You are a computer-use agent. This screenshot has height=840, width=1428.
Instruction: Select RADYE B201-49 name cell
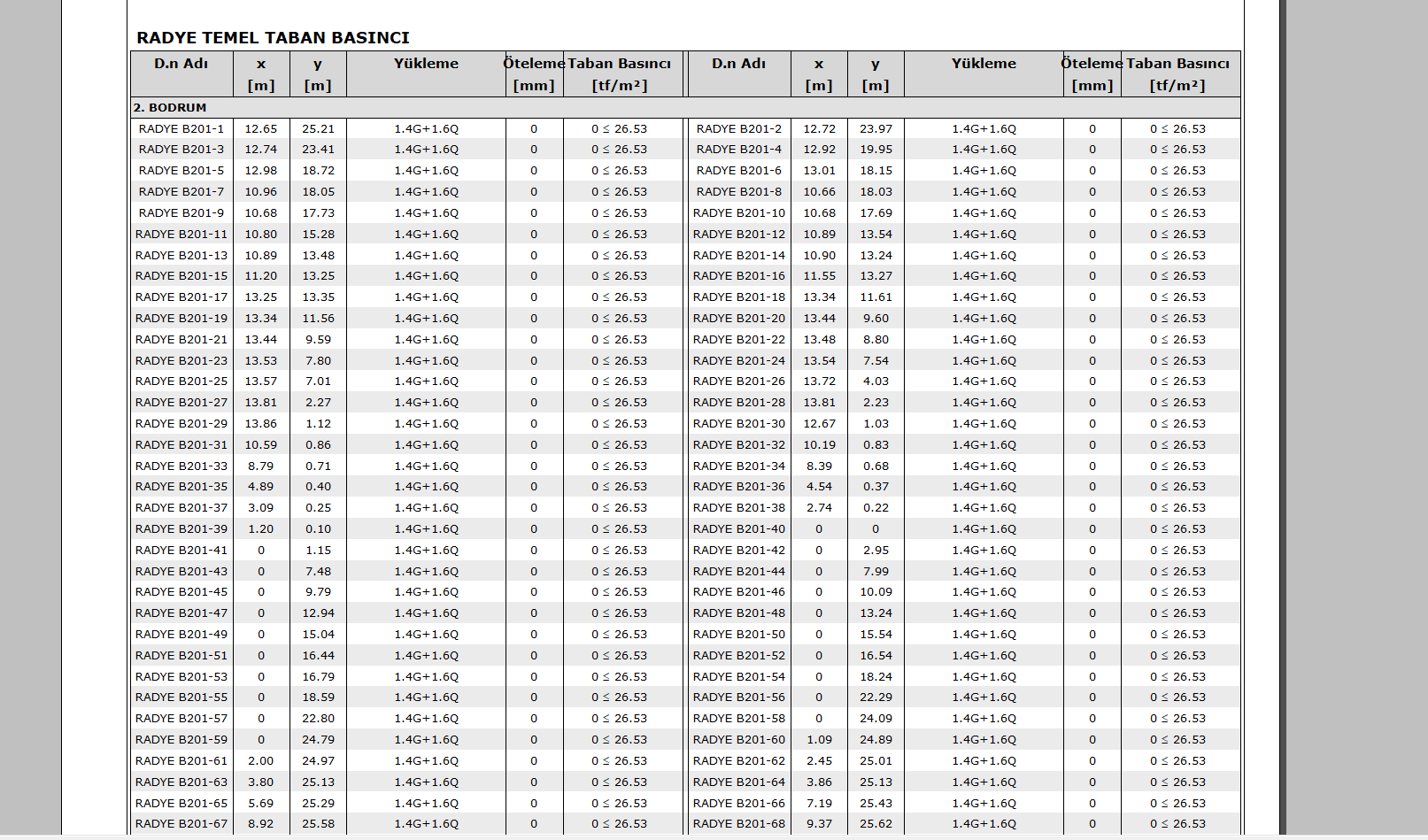point(181,635)
